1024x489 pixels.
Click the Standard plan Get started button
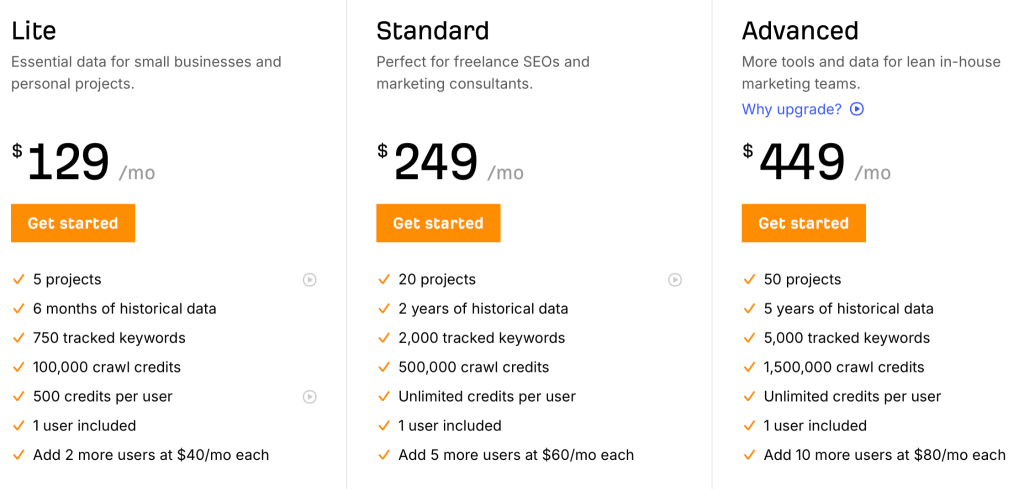[x=438, y=223]
